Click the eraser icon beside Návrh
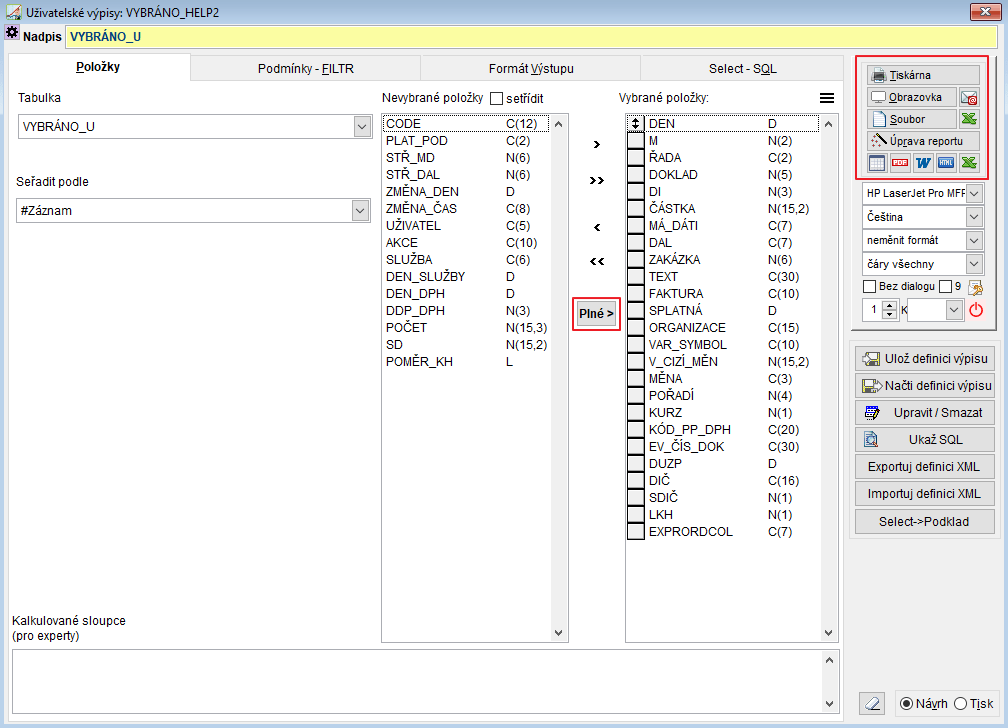The image size is (1008, 728). coord(872,704)
